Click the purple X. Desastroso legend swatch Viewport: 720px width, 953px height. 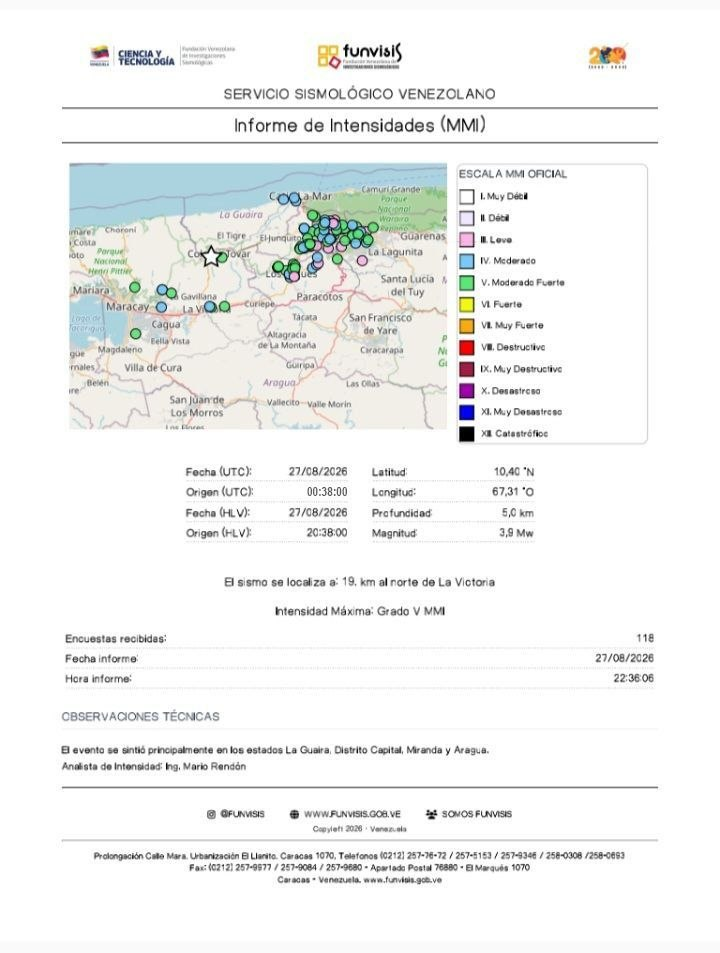coord(467,391)
